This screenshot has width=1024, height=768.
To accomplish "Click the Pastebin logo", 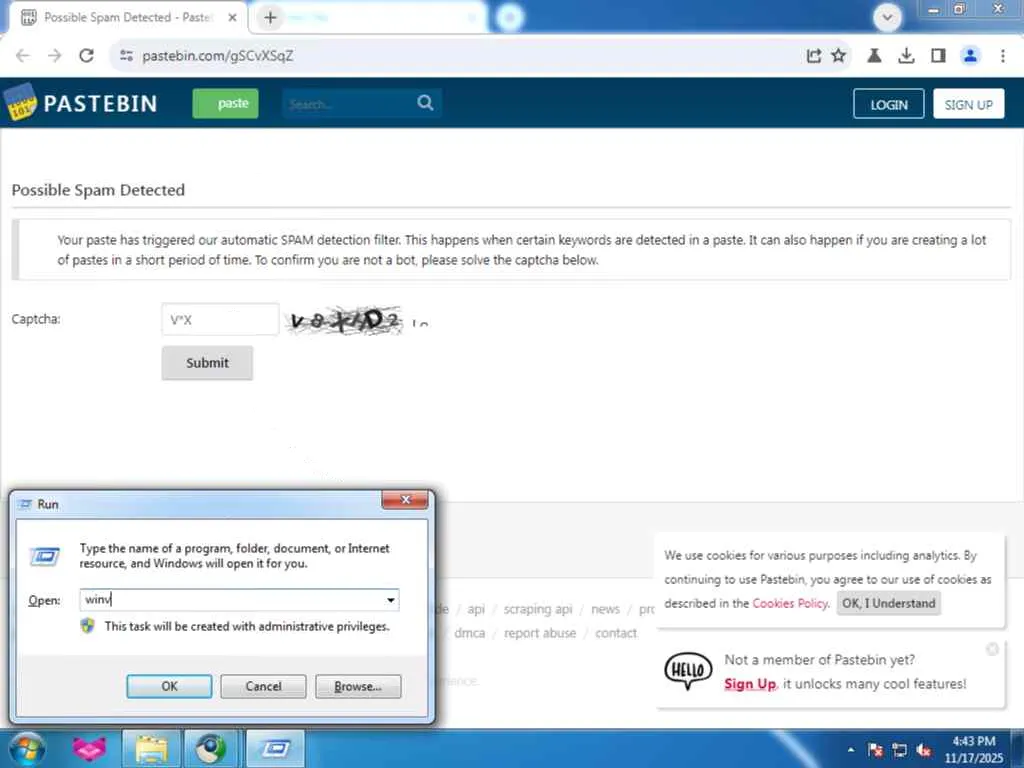I will click(x=81, y=103).
